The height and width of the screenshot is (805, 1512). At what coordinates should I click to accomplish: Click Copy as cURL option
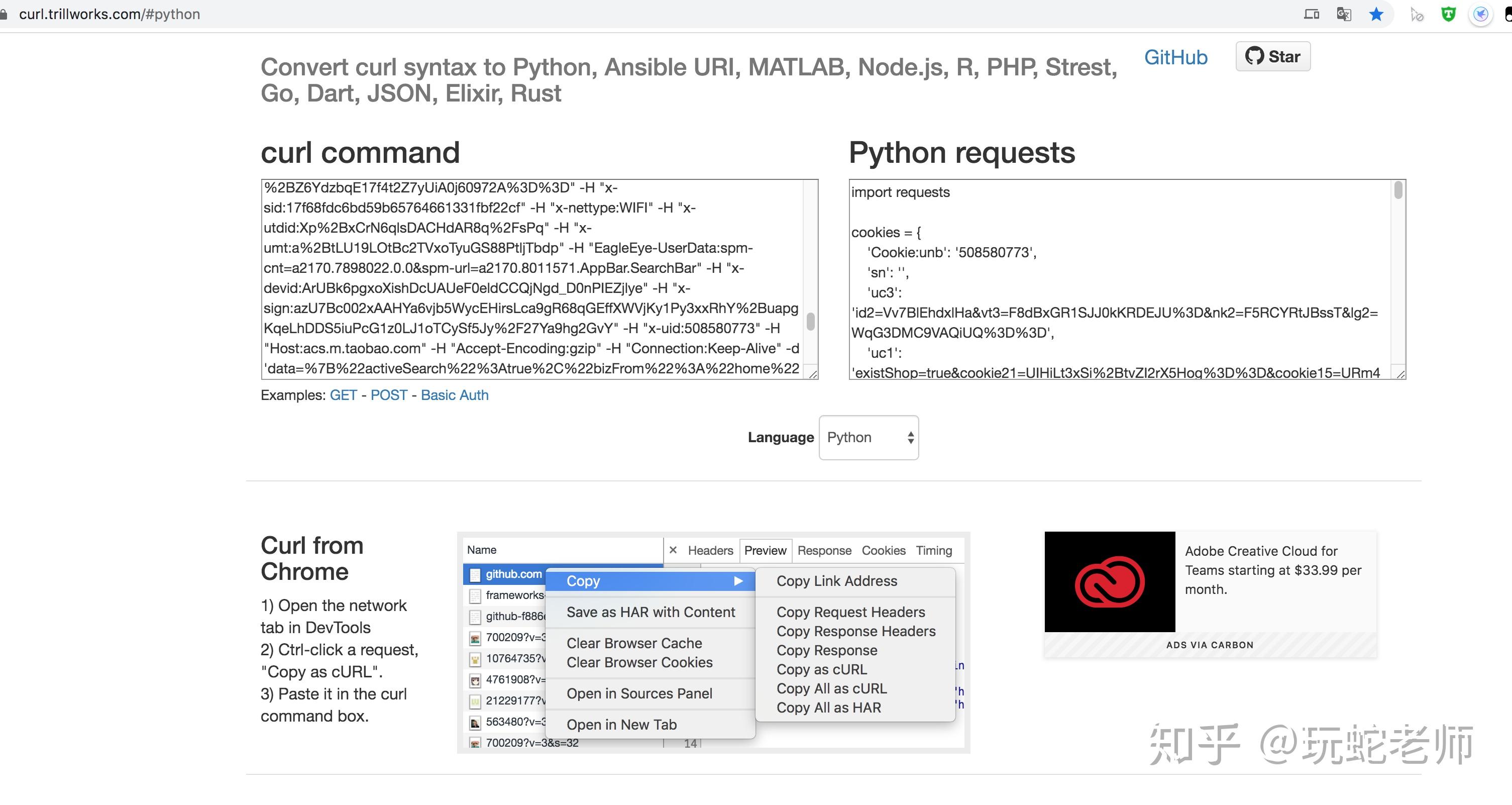[x=822, y=668]
